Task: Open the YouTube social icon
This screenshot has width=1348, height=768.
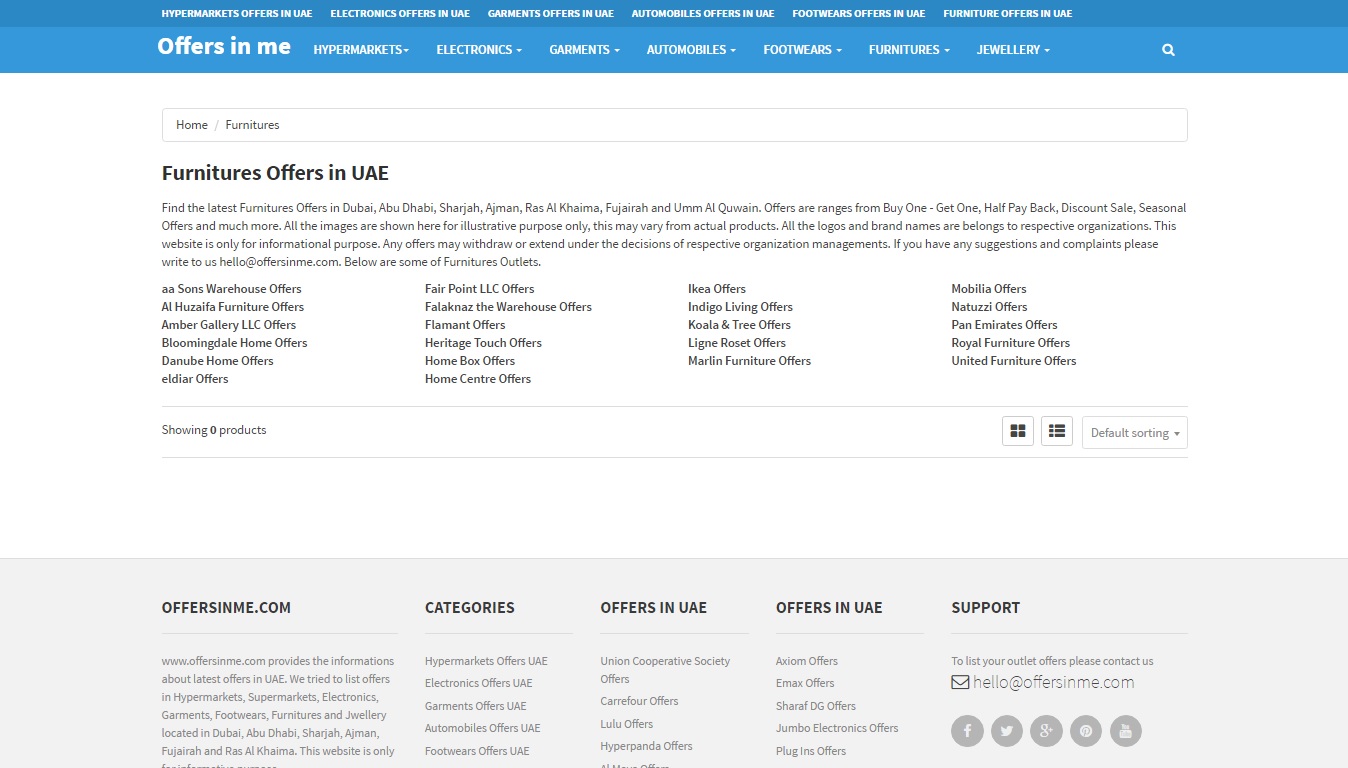Action: tap(1125, 731)
